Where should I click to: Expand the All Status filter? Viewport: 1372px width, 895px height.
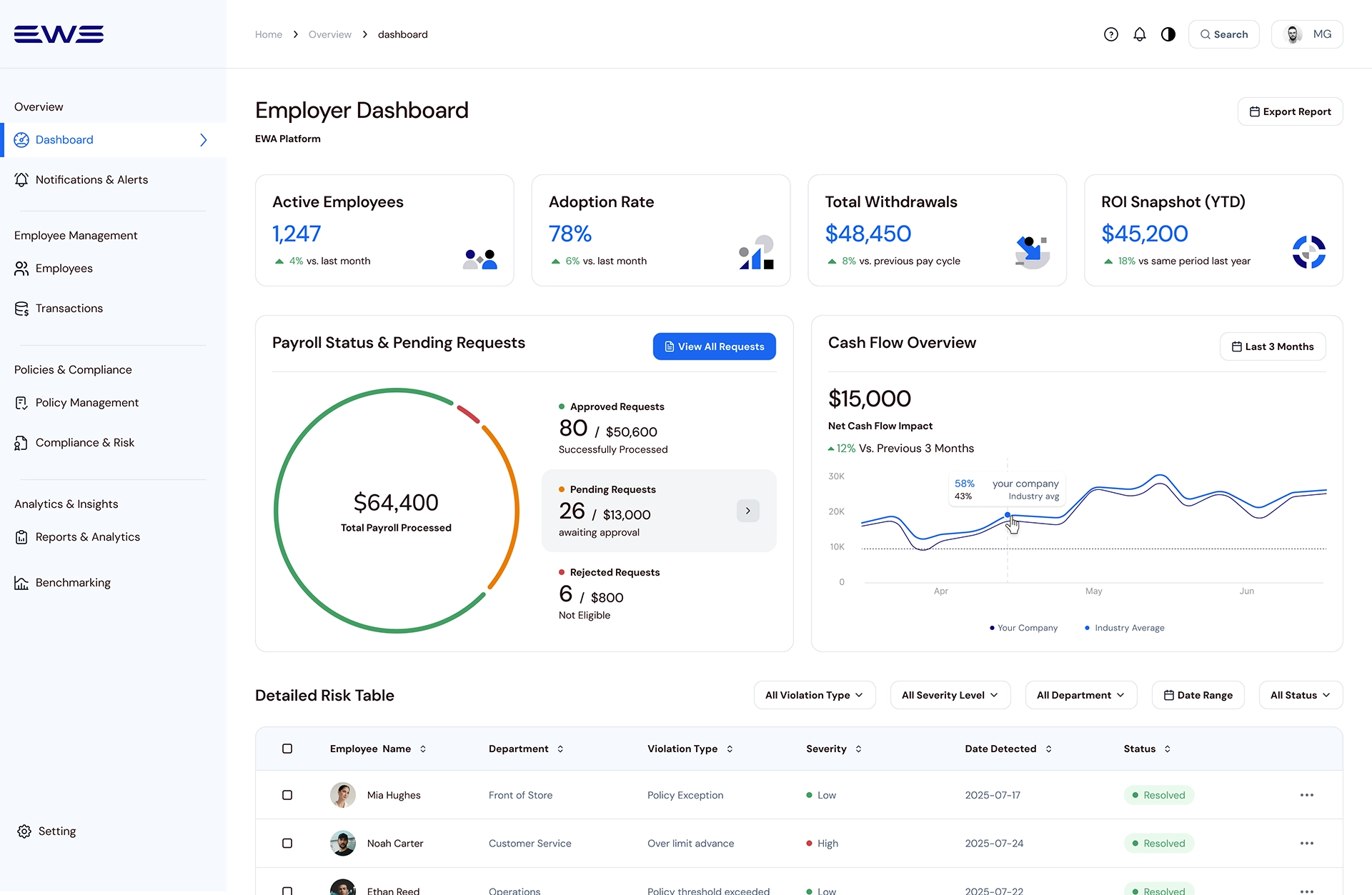[x=1300, y=695]
